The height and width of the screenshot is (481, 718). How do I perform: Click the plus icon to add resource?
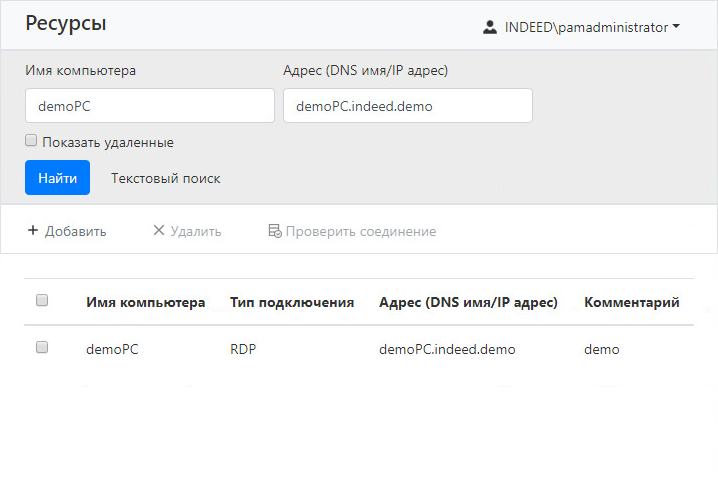point(33,231)
